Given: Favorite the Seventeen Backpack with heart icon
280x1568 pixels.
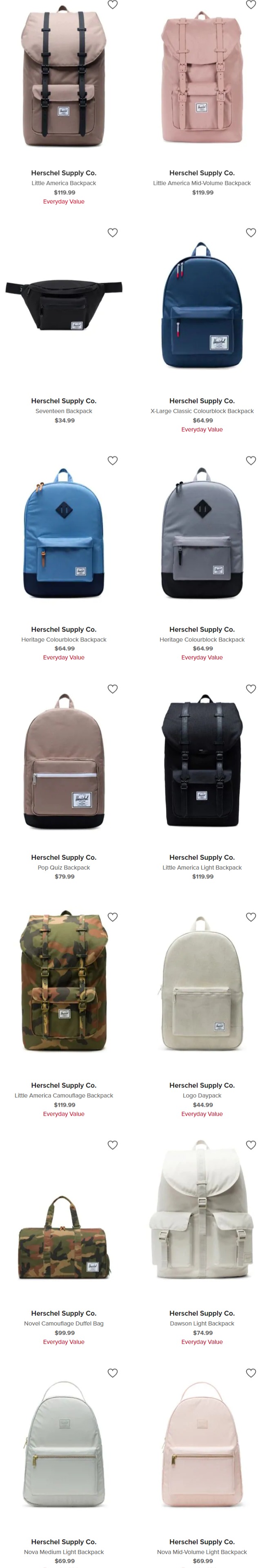Looking at the screenshot, I should click(112, 233).
